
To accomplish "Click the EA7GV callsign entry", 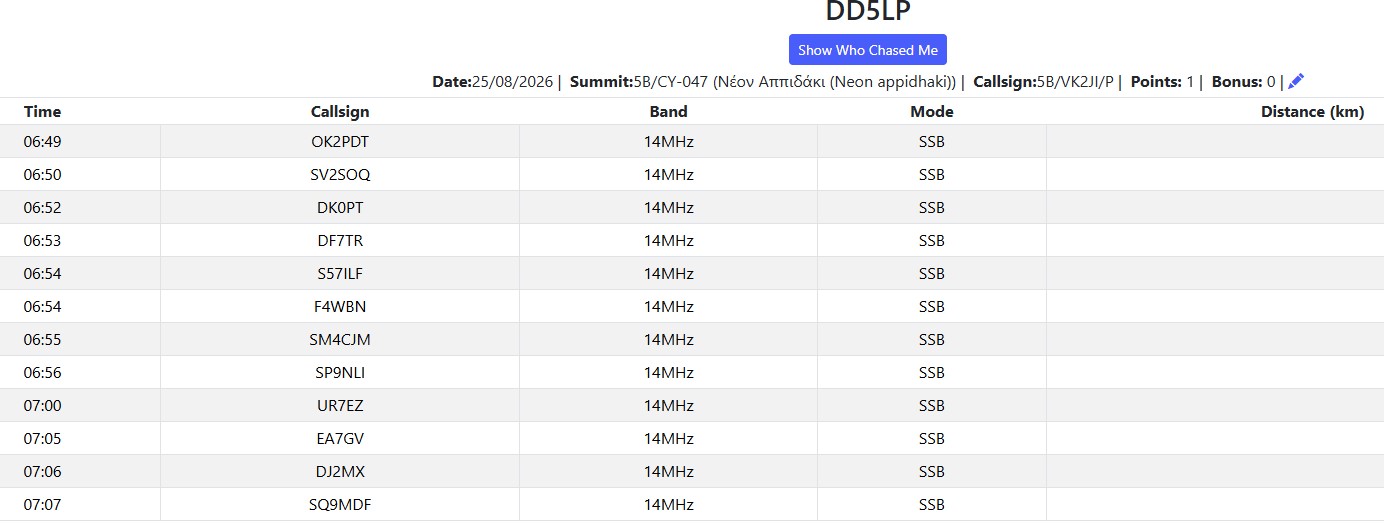I will pyautogui.click(x=340, y=439).
